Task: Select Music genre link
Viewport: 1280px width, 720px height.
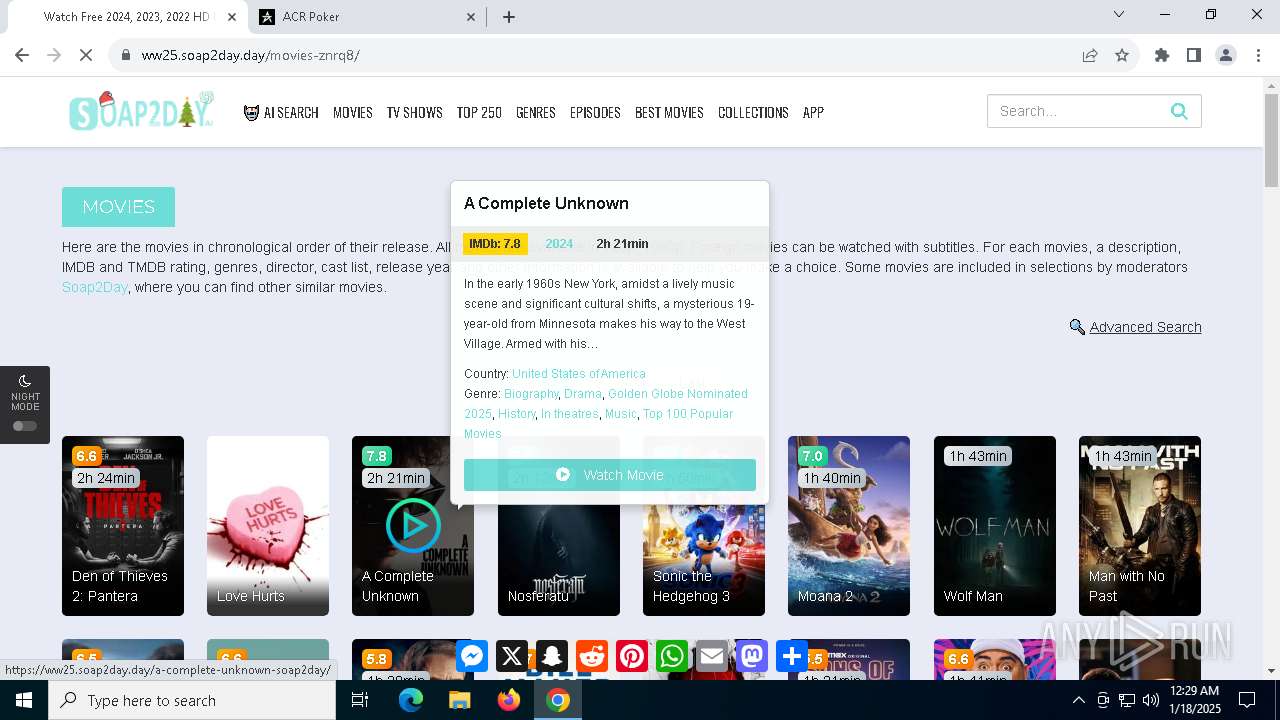Action: (620, 414)
